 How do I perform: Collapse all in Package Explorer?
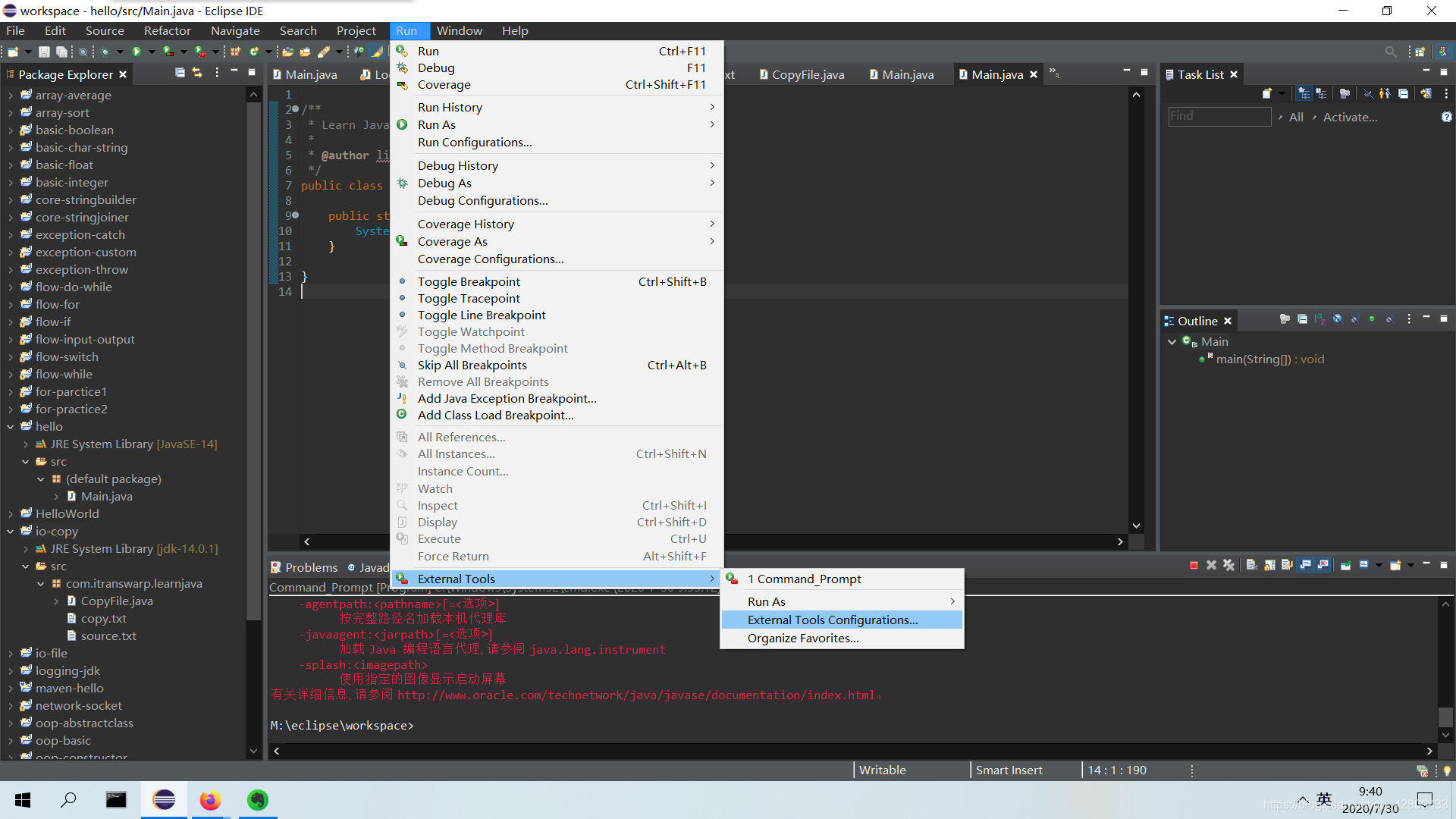180,73
